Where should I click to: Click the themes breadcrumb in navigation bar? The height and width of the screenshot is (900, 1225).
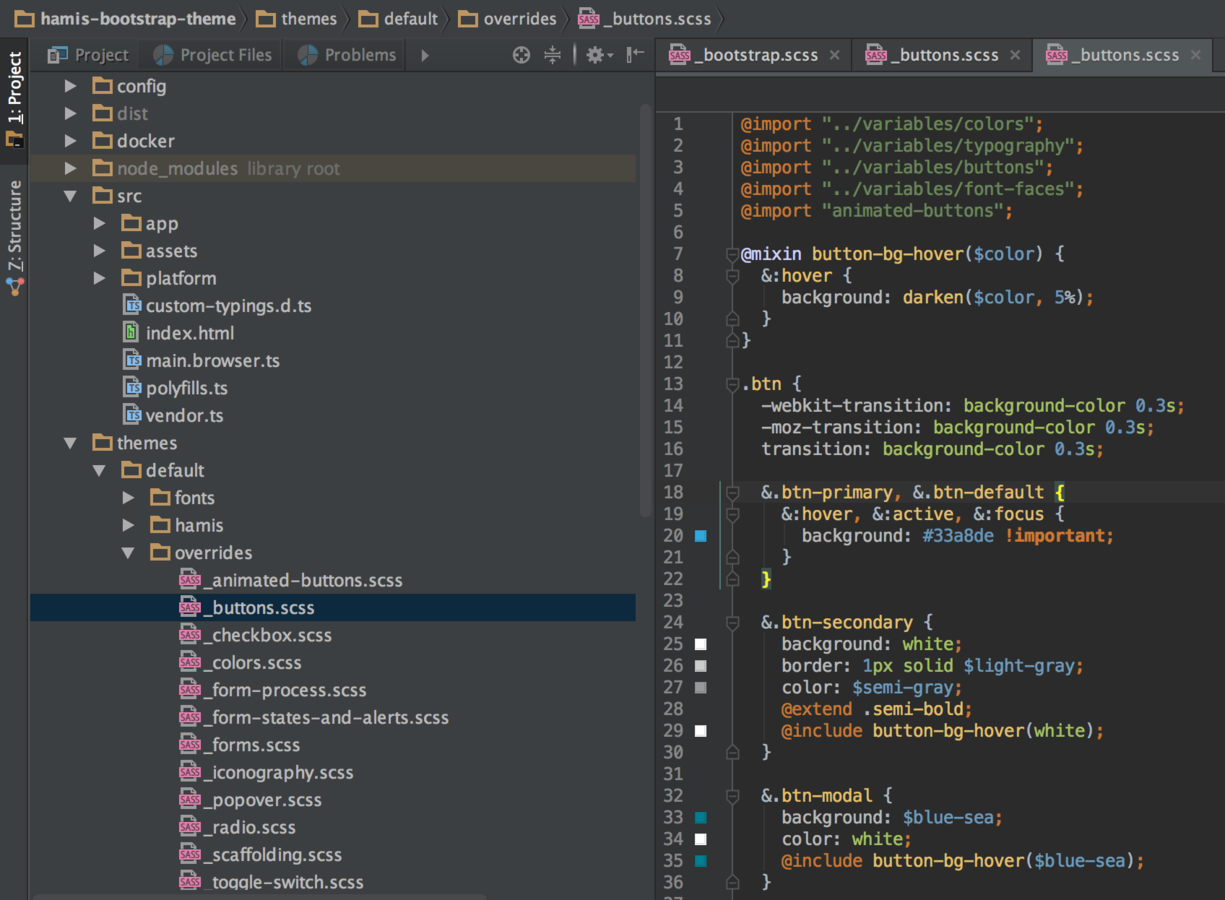[308, 19]
